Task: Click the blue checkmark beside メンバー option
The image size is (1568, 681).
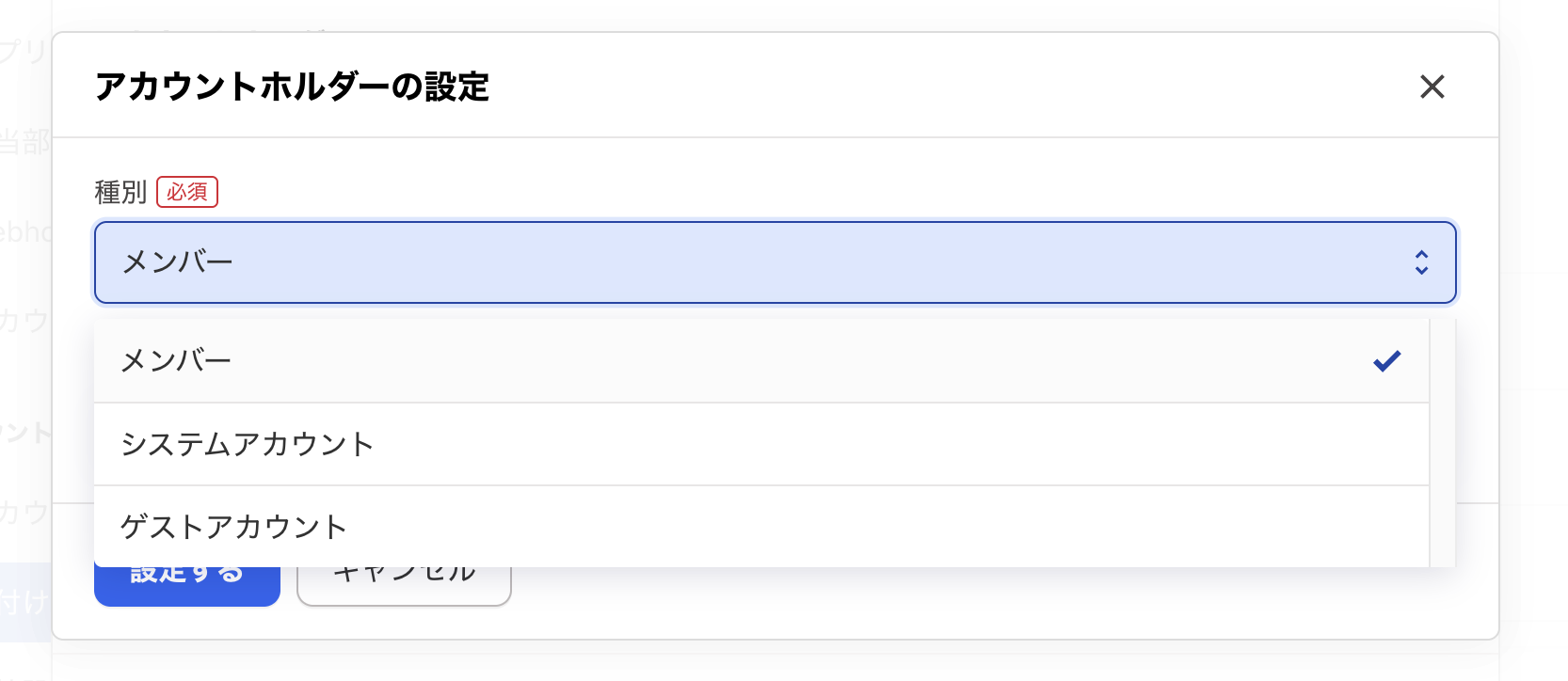Action: 1386,360
